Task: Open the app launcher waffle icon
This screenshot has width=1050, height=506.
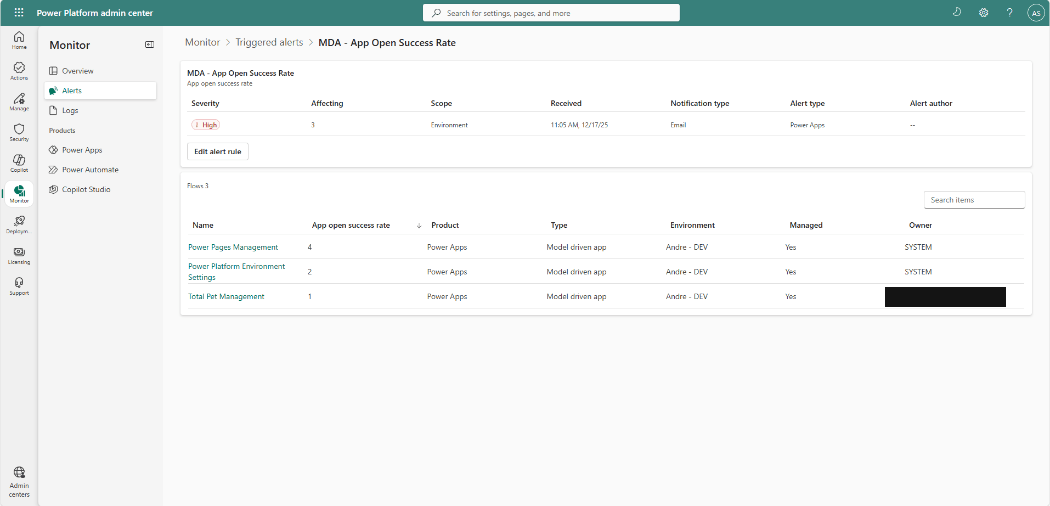Action: coord(19,13)
